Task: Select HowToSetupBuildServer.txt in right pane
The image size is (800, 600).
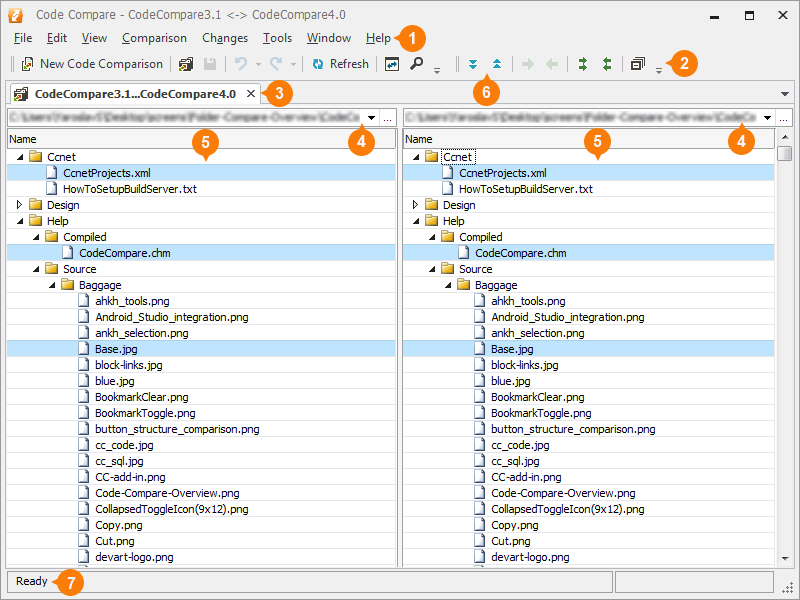Action: [x=589, y=189]
